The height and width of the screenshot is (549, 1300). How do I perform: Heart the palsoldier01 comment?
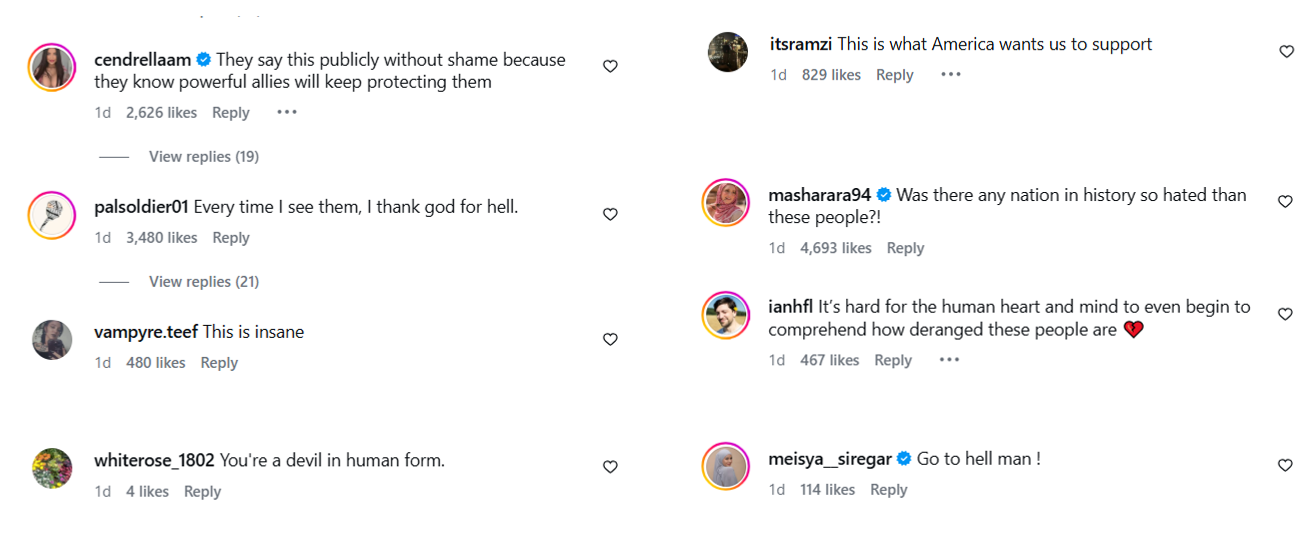click(x=610, y=214)
